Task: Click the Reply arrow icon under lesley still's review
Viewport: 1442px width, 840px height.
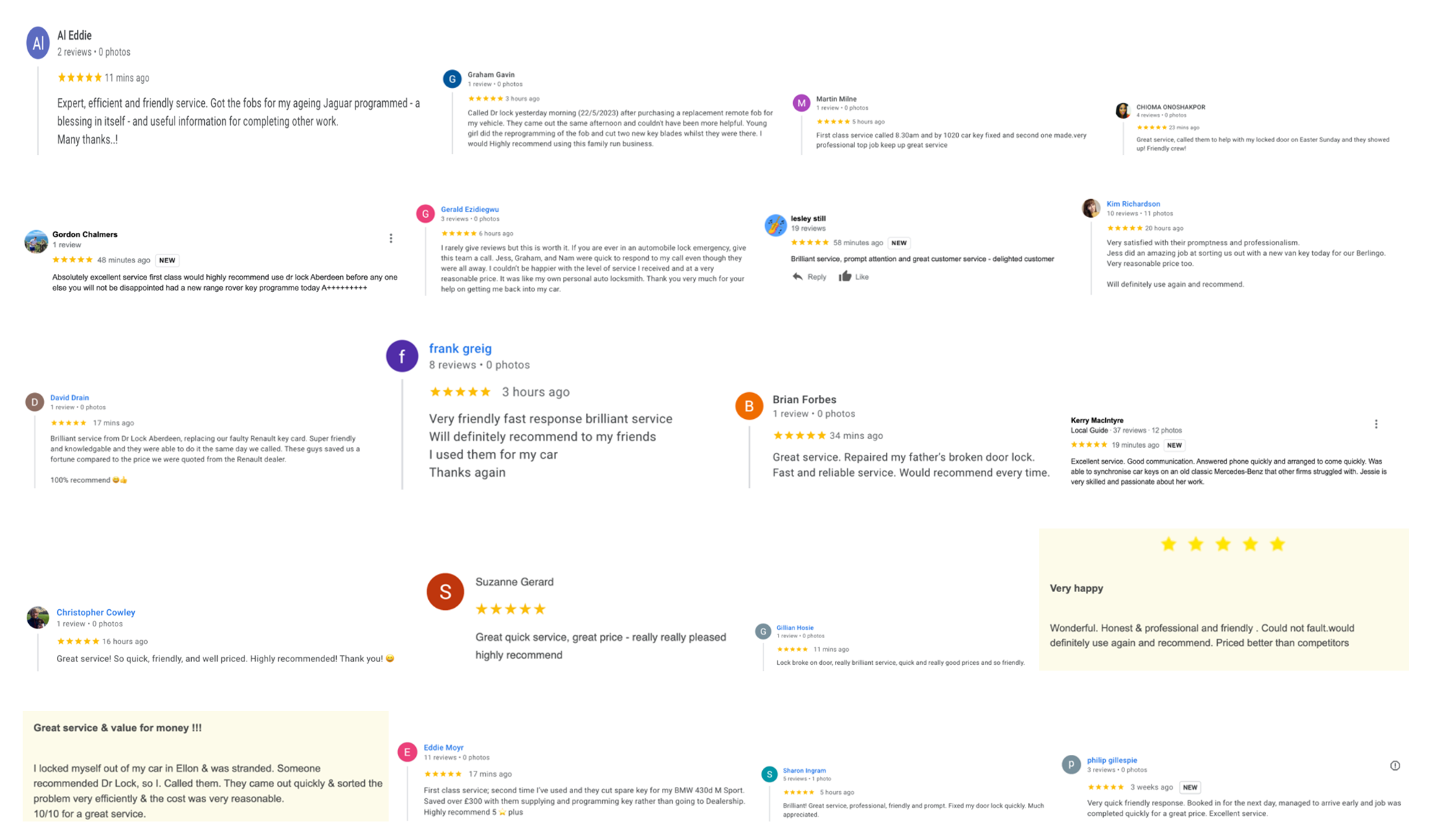Action: (x=797, y=277)
